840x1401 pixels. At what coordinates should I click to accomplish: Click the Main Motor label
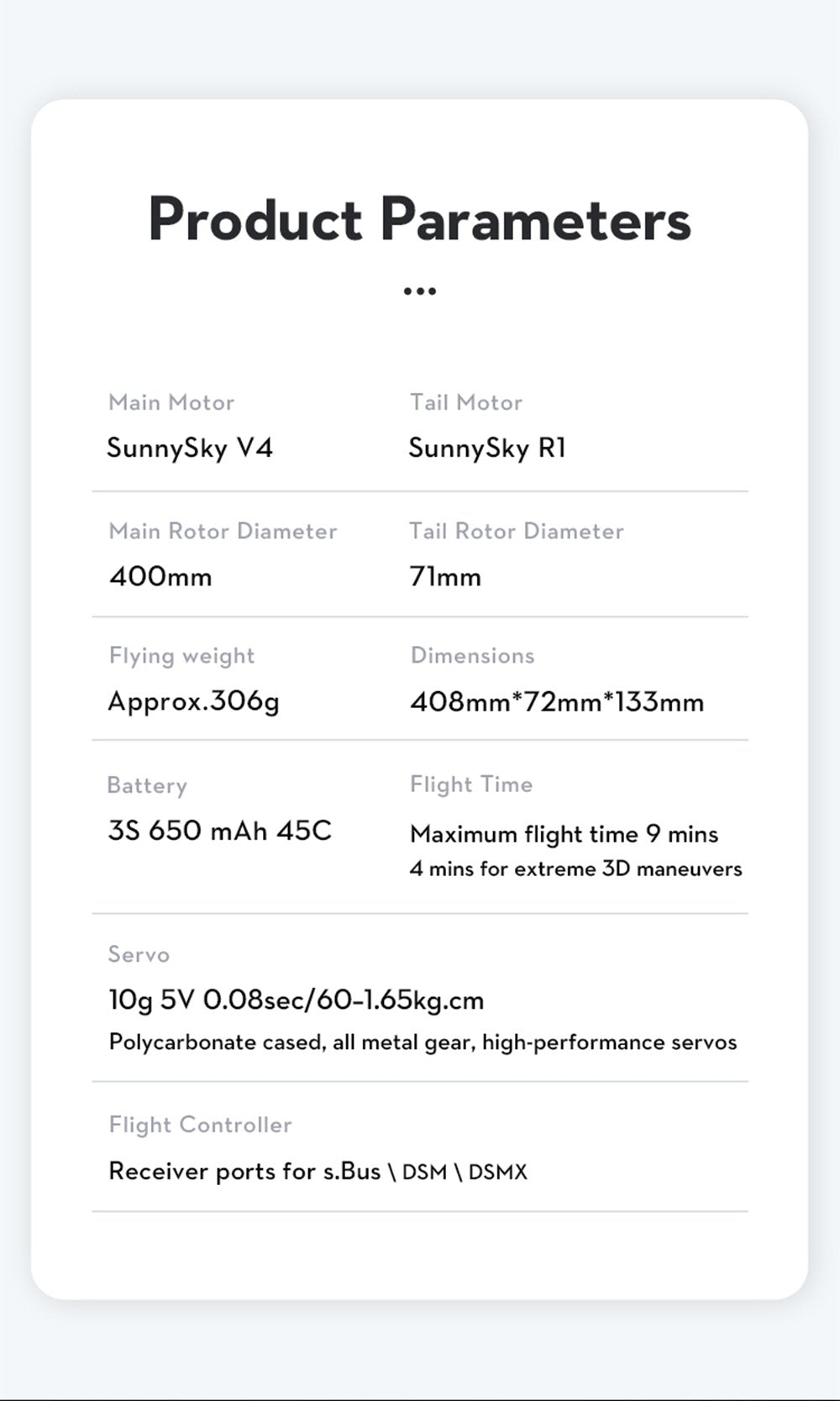coord(171,402)
